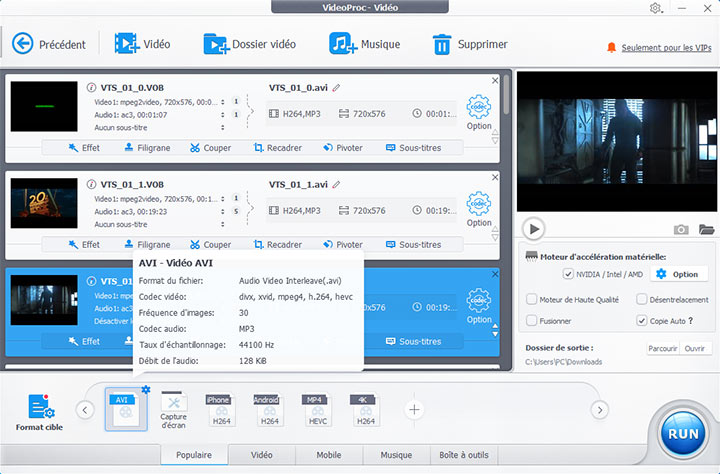Show previous format profiles with left arrow
The height and width of the screenshot is (474, 720).
85,410
